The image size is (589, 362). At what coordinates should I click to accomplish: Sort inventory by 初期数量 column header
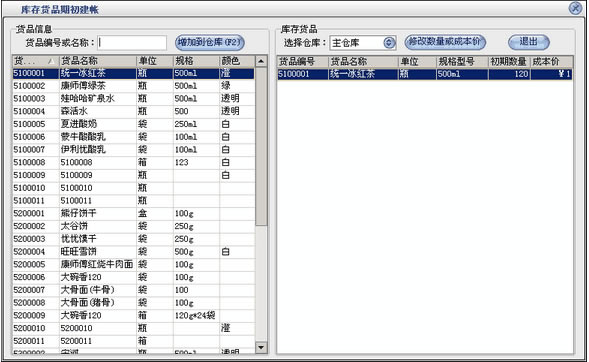click(x=509, y=62)
